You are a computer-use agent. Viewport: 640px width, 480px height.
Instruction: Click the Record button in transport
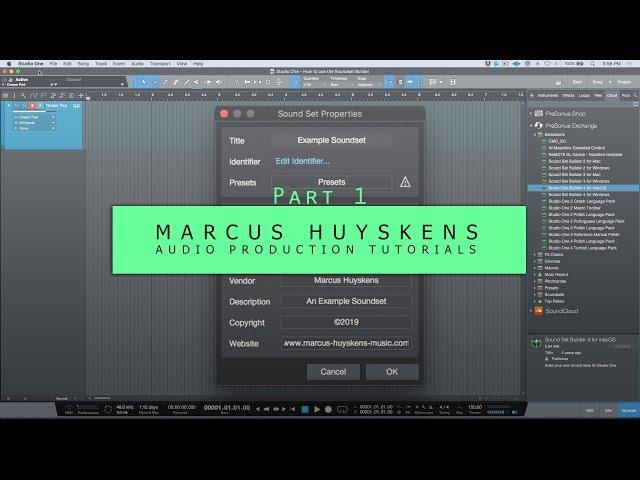click(x=328, y=409)
